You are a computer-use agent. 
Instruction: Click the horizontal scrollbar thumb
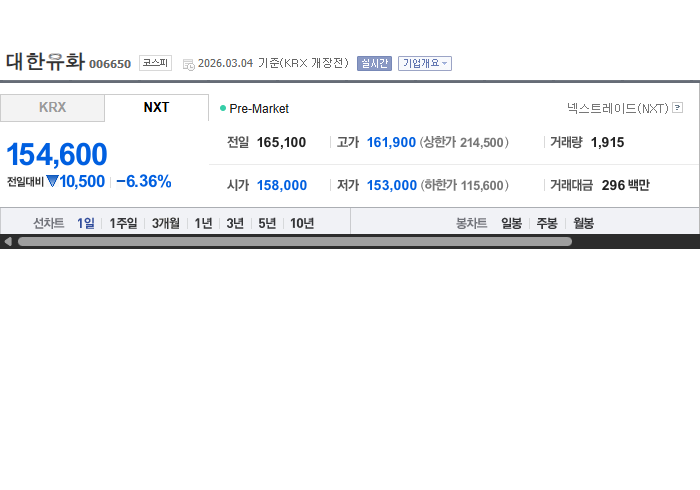click(x=295, y=241)
